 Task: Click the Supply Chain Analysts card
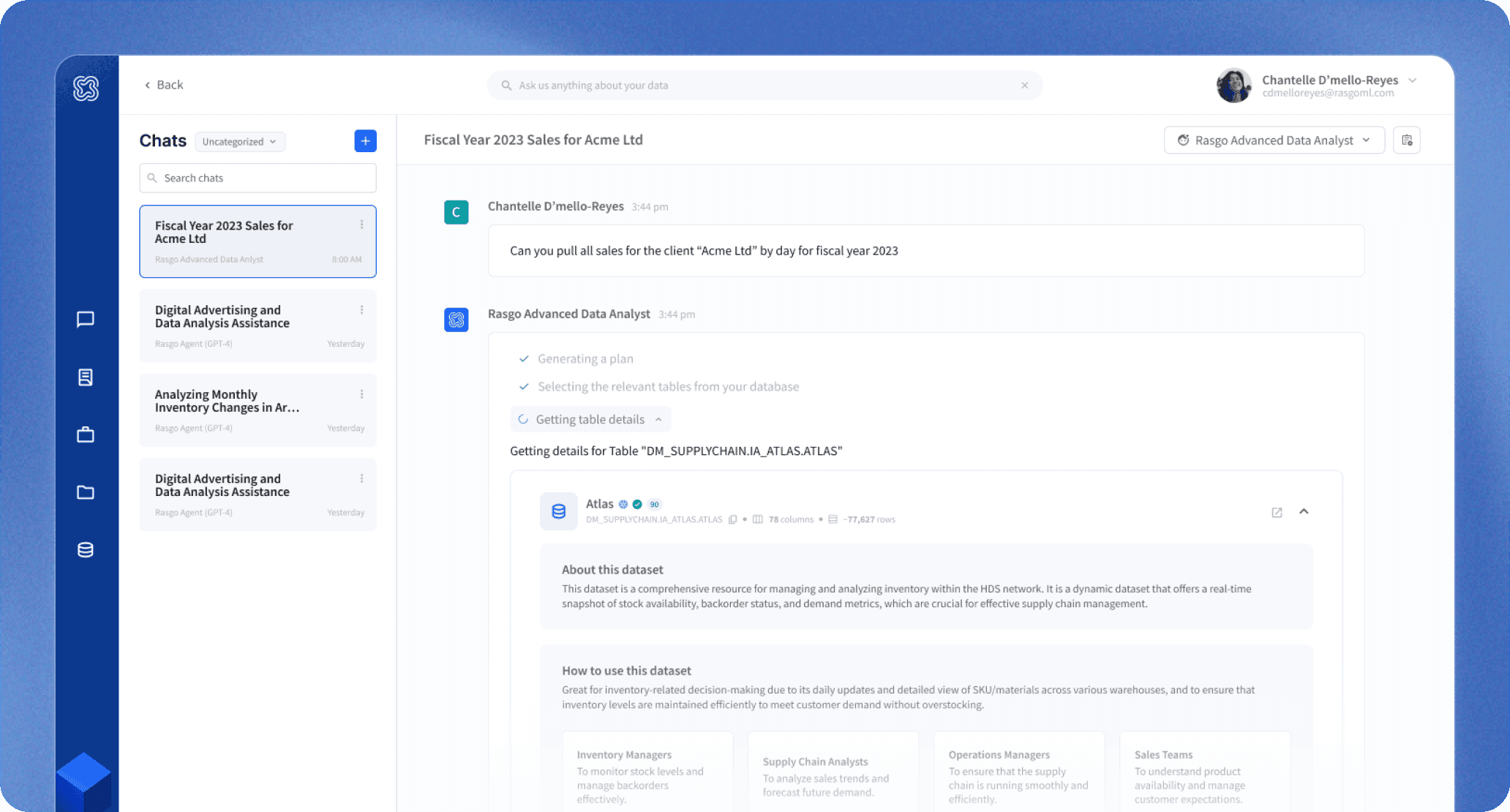click(833, 771)
